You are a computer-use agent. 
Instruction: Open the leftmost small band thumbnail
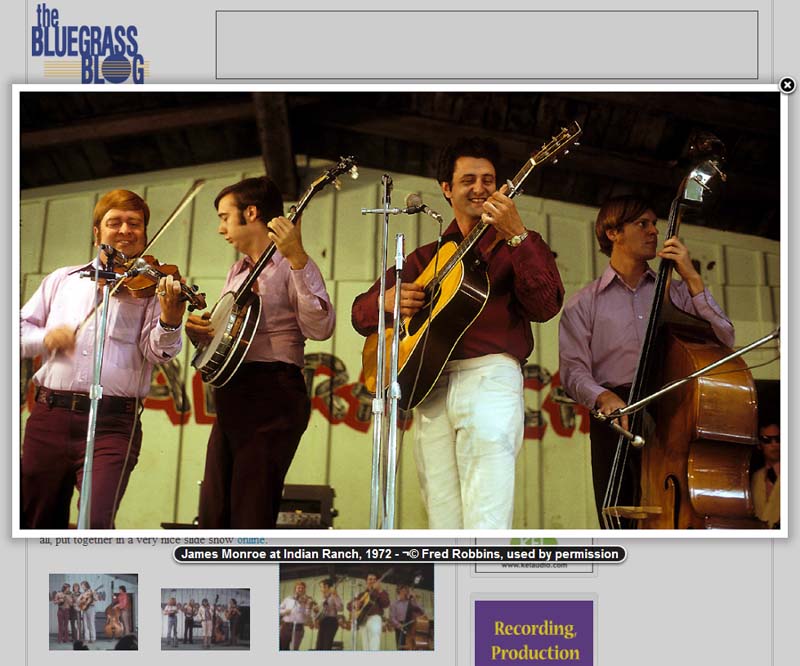tap(93, 611)
